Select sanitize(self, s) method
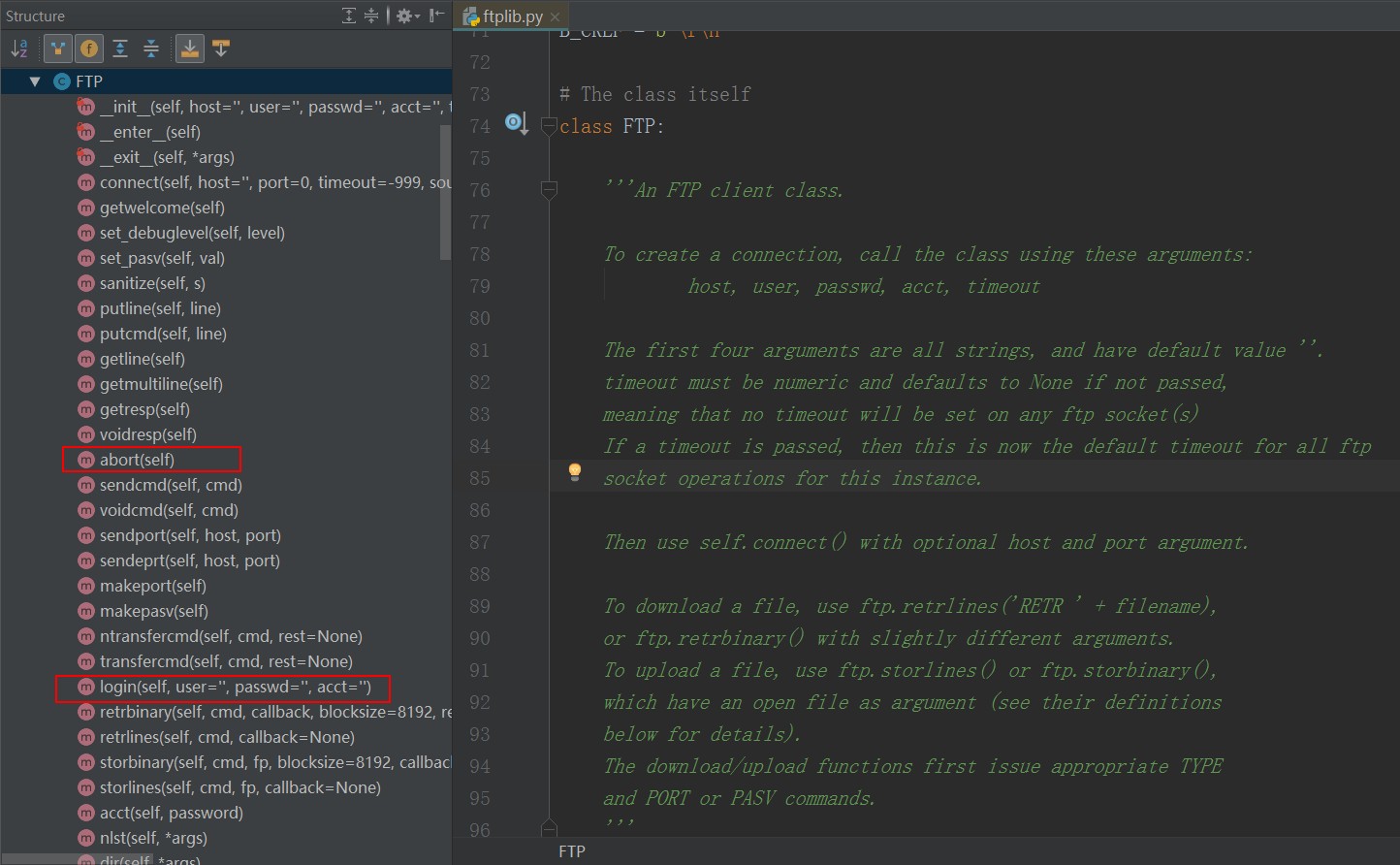The width and height of the screenshot is (1400, 865). coord(152,283)
